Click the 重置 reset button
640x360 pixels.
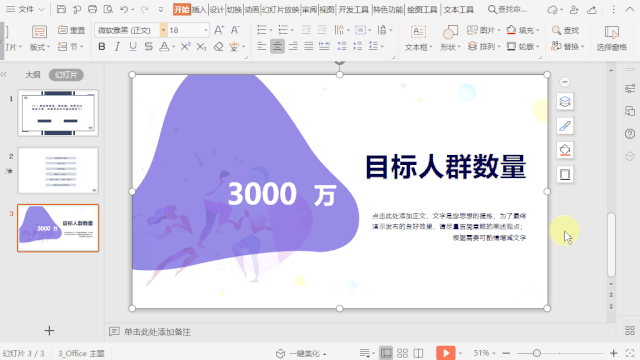(x=71, y=30)
